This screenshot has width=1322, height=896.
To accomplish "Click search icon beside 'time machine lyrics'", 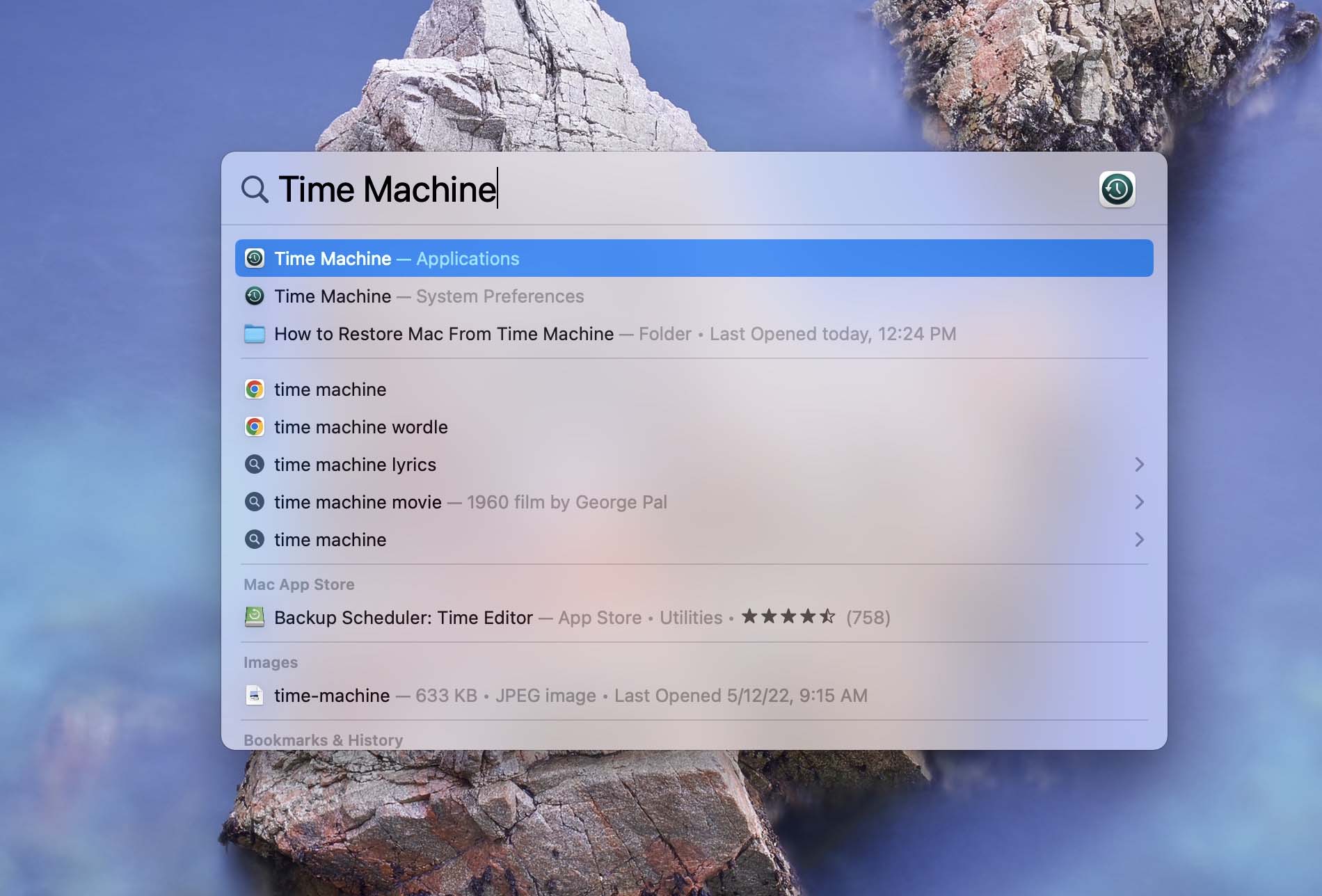I will pyautogui.click(x=255, y=465).
